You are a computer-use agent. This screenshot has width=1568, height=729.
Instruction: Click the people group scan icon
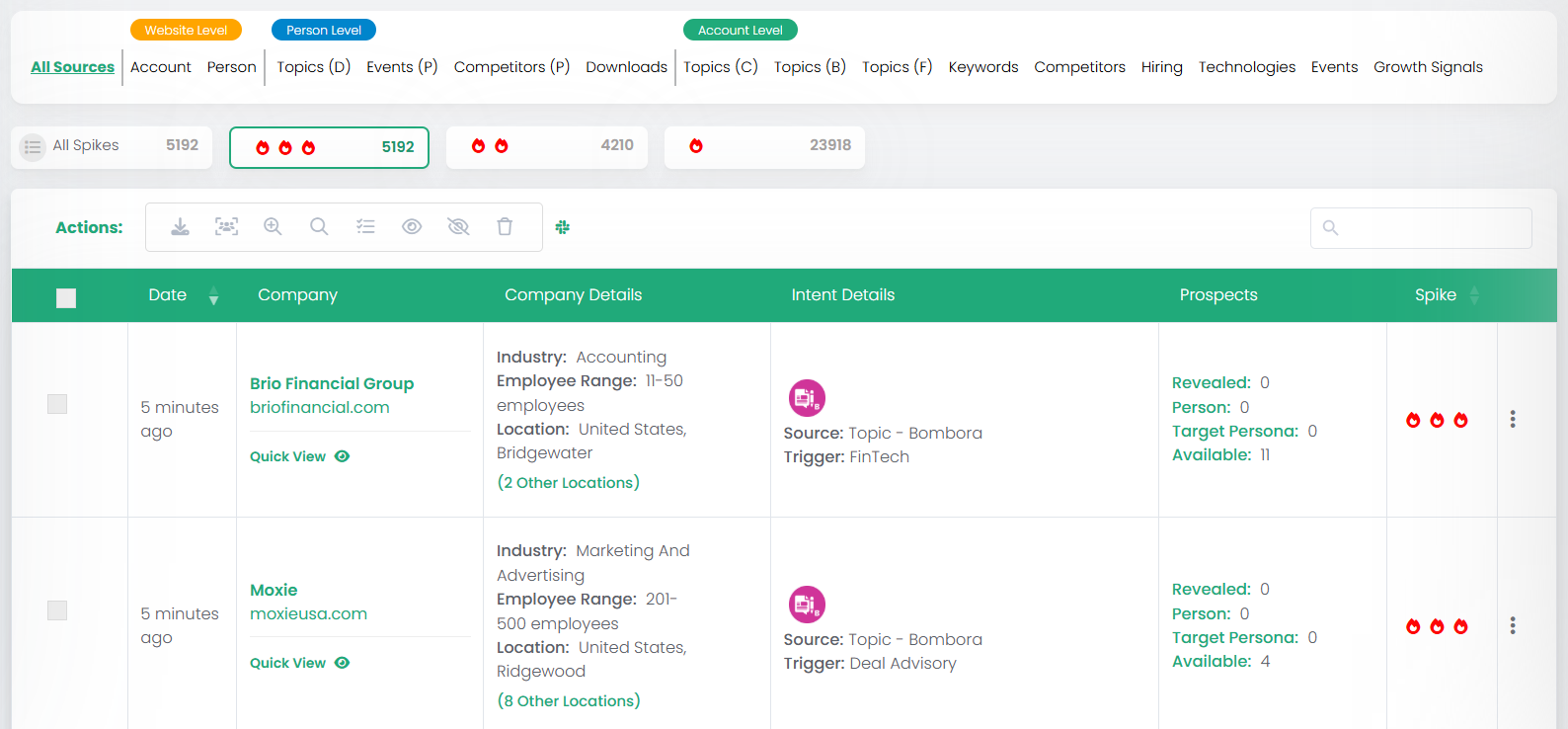pos(226,227)
